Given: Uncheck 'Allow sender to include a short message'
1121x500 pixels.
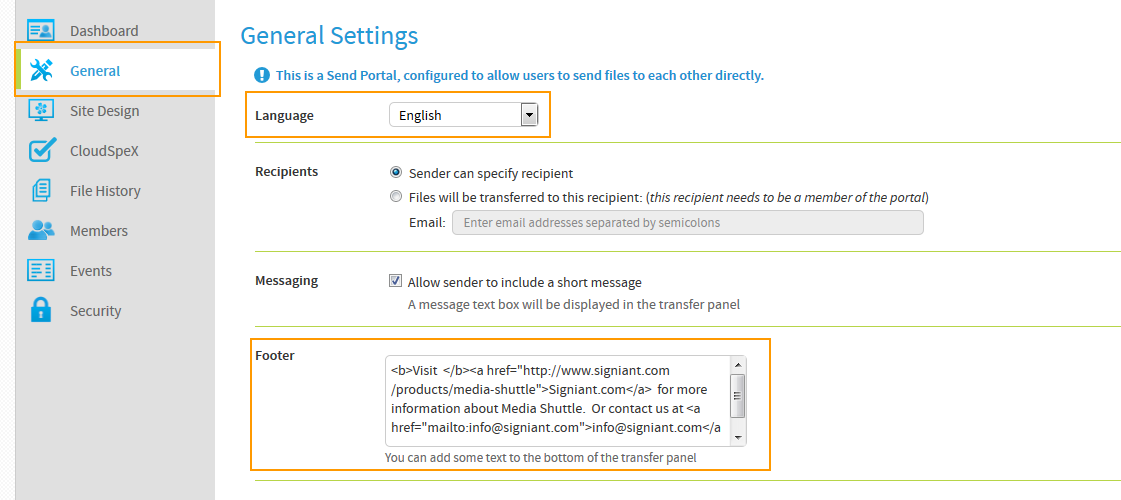Looking at the screenshot, I should click(395, 281).
